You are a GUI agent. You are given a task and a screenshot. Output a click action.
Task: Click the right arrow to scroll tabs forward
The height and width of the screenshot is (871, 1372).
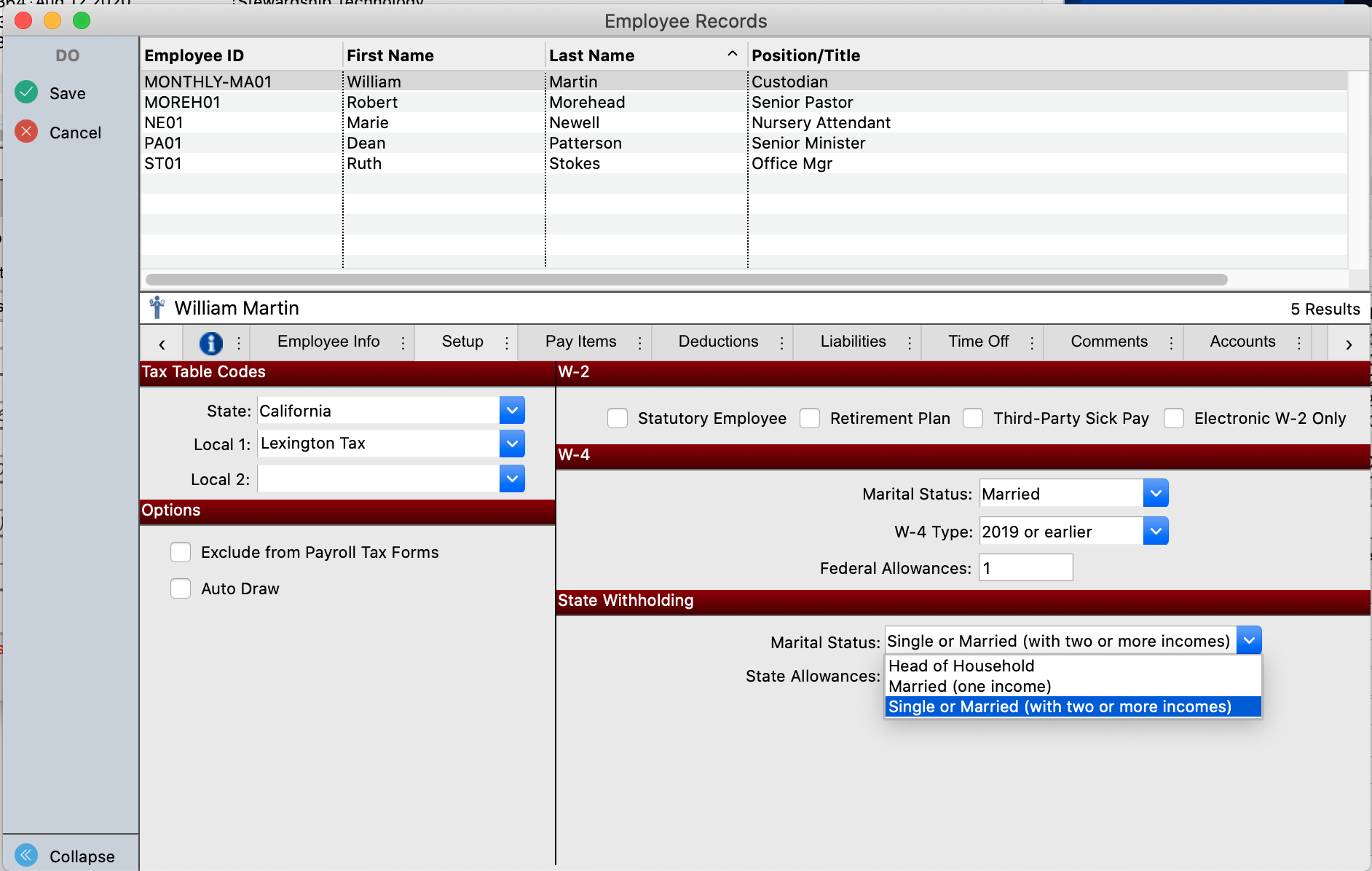coord(1348,344)
